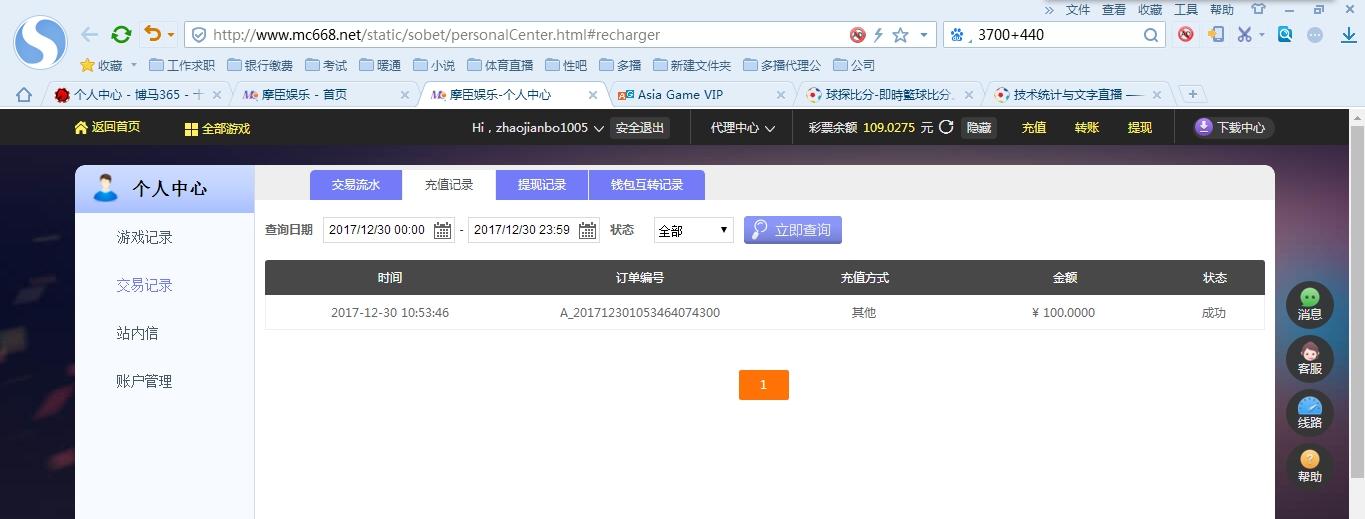The height and width of the screenshot is (519, 1365).
Task: Refresh the lottery balance with circular arrow
Action: click(x=946, y=128)
